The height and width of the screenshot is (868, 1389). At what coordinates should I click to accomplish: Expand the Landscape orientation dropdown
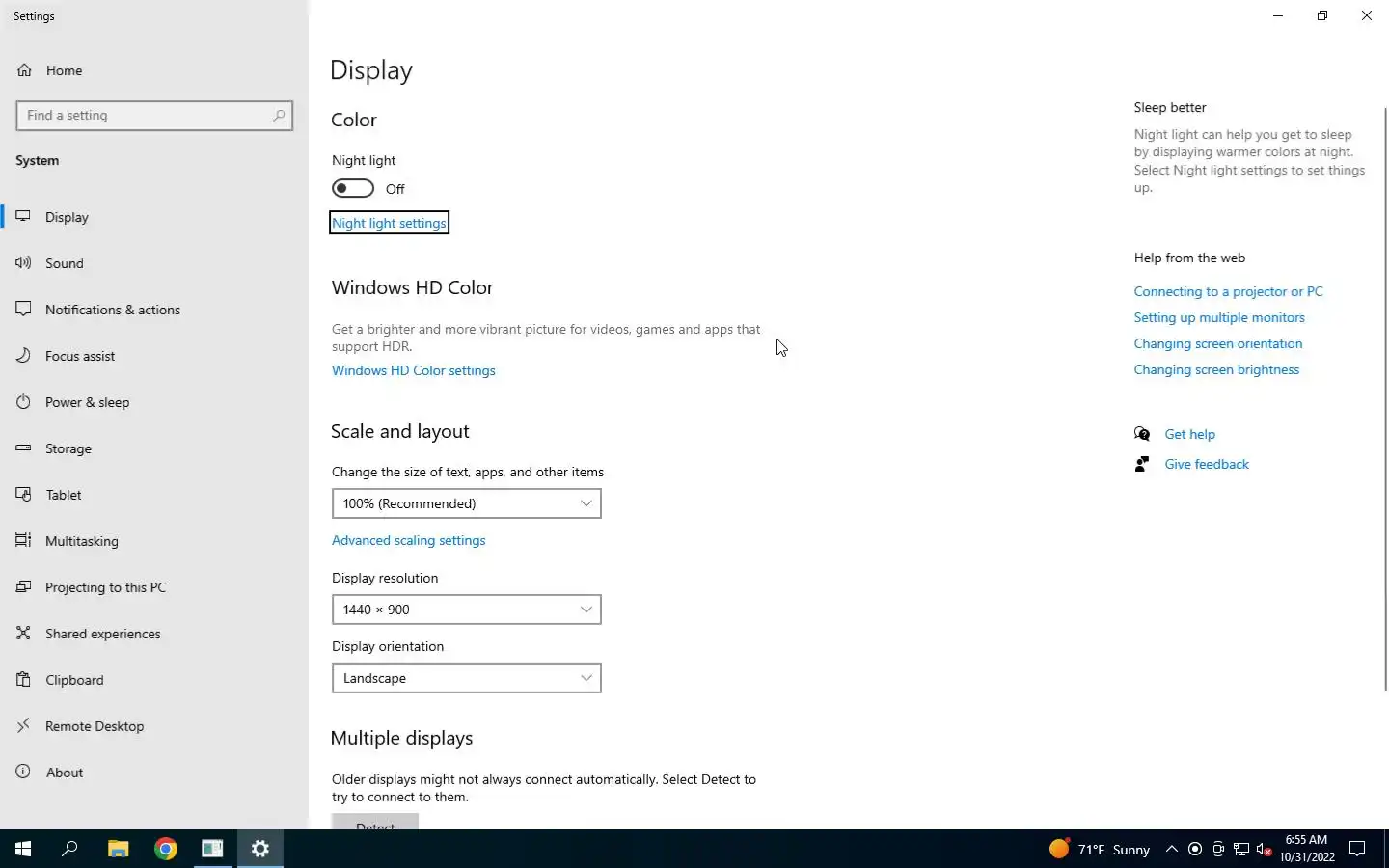pos(467,678)
